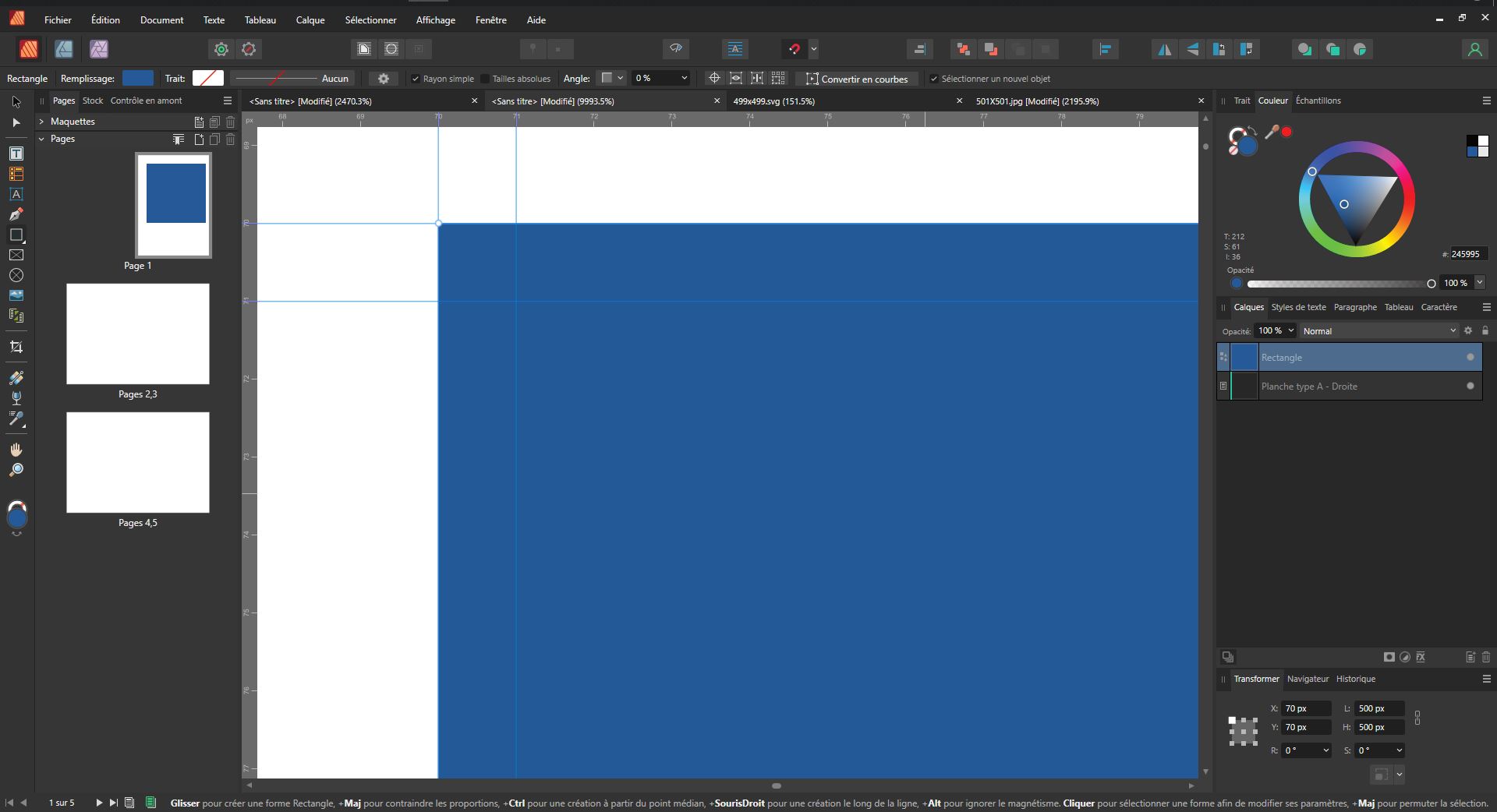Hide the Rectangle layer
The height and width of the screenshot is (812, 1497).
[1470, 358]
